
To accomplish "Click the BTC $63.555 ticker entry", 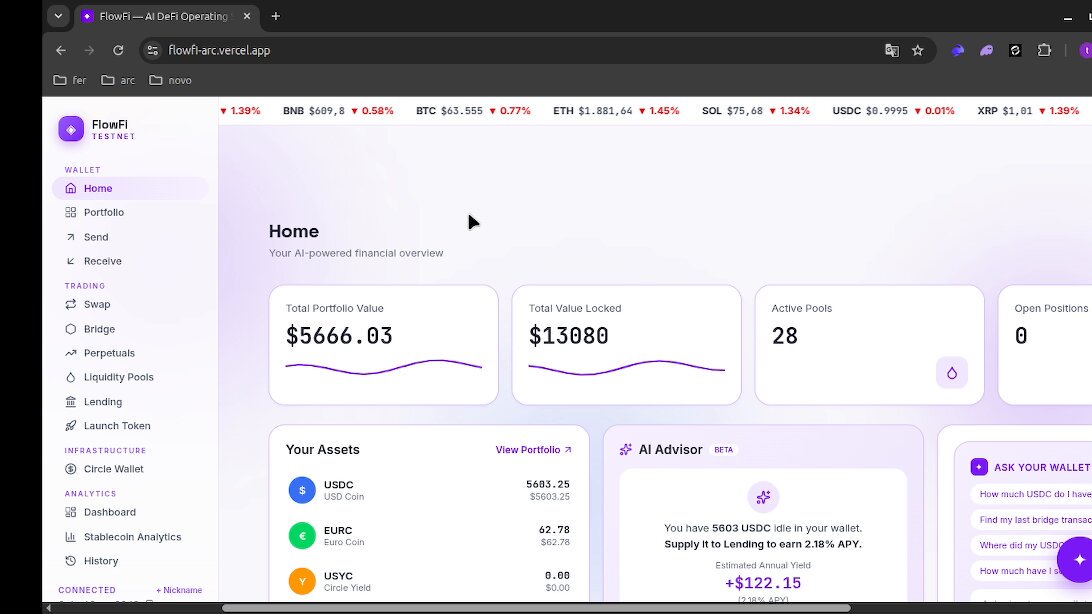I will click(473, 111).
